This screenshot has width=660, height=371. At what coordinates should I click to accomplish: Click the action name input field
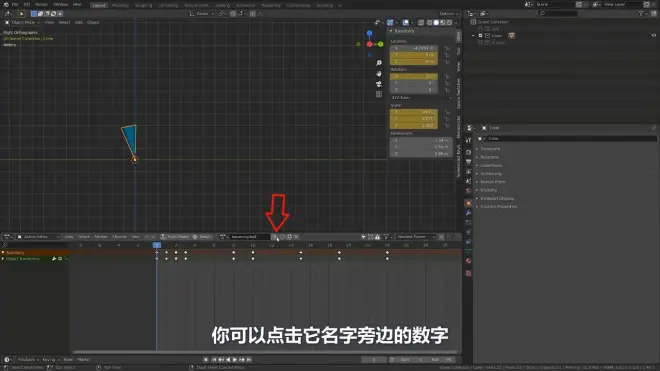[250, 237]
